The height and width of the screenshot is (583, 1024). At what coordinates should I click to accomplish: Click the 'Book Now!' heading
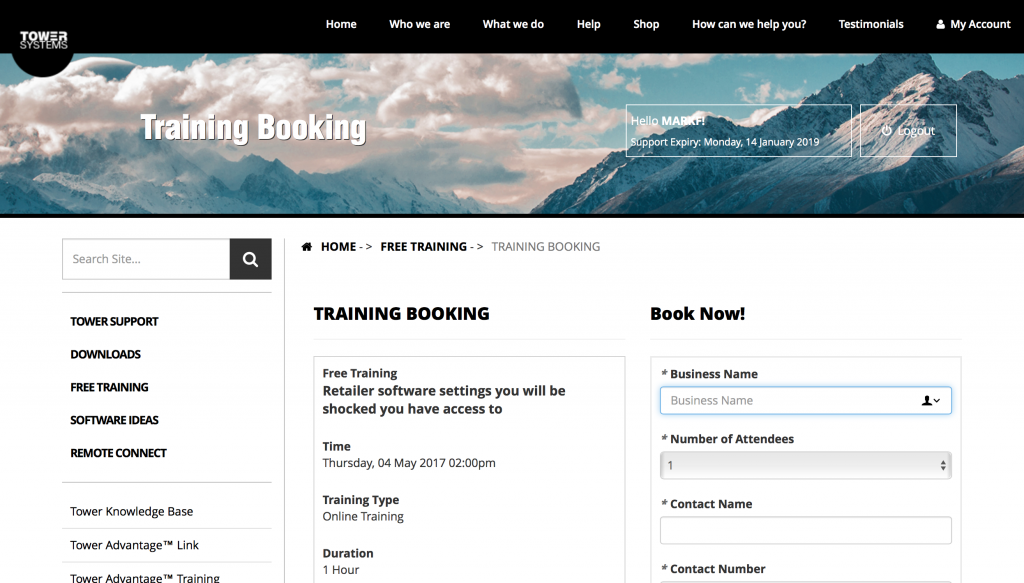(697, 313)
